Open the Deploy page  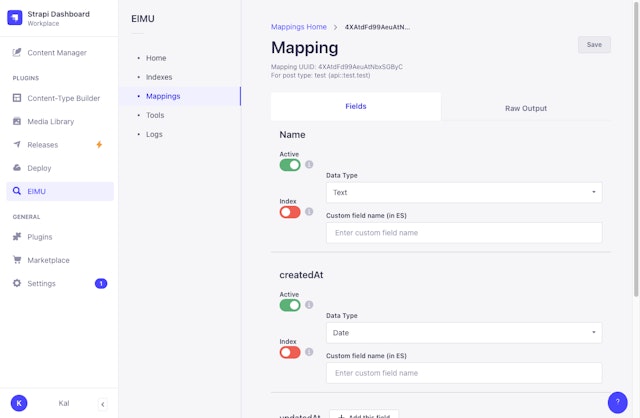point(40,168)
